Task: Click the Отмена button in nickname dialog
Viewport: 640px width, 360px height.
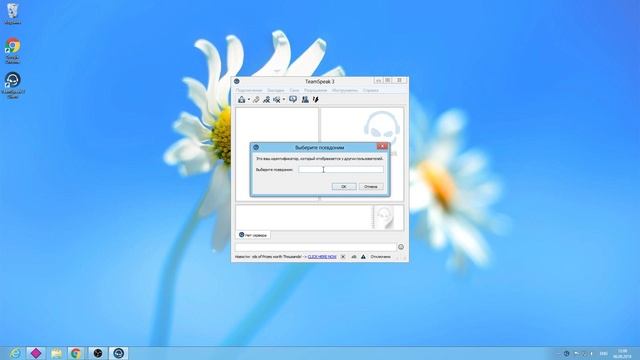Action: tap(371, 187)
